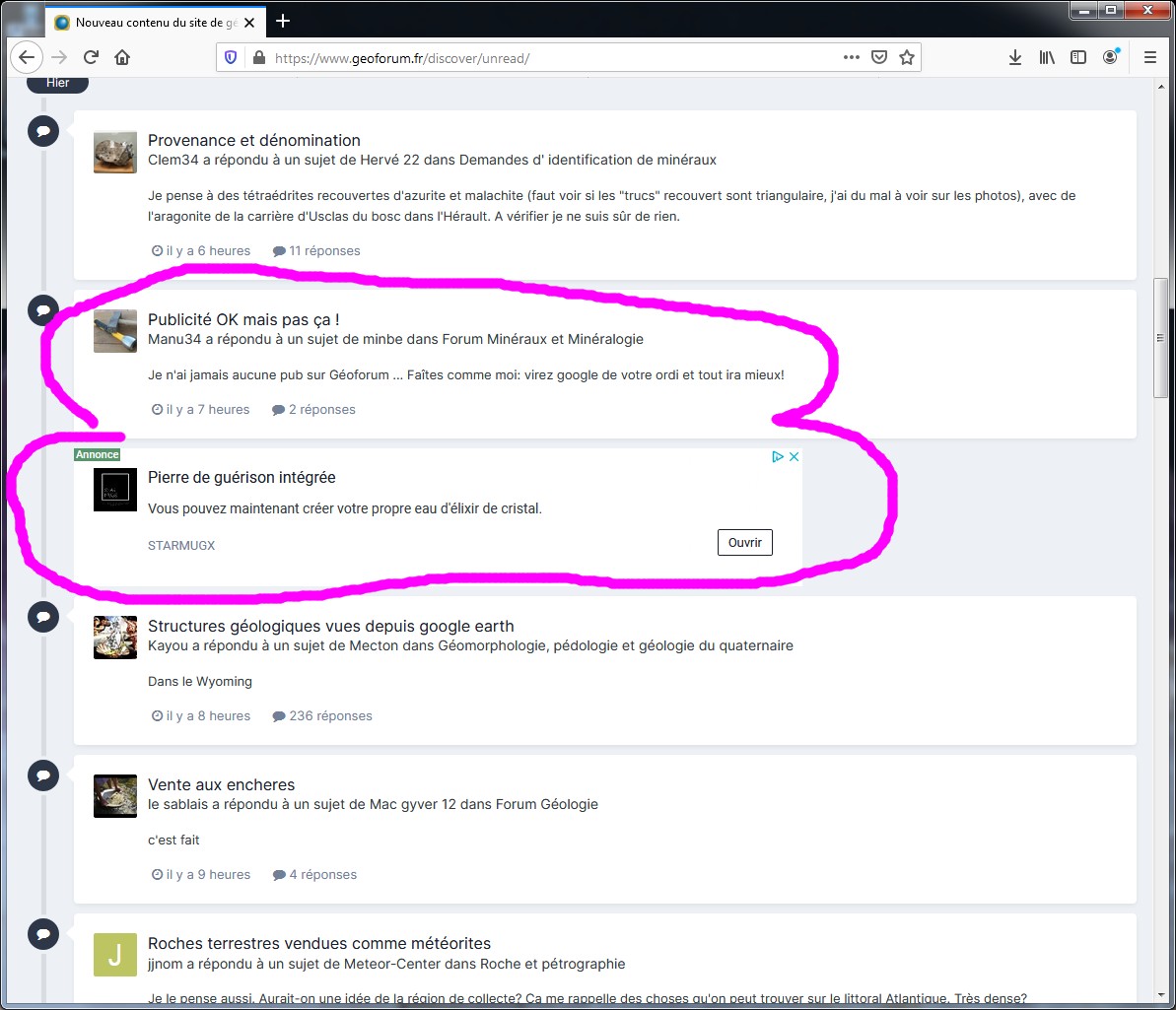
Task: Click comment bubble icon beside Publicité OK
Action: pos(43,309)
